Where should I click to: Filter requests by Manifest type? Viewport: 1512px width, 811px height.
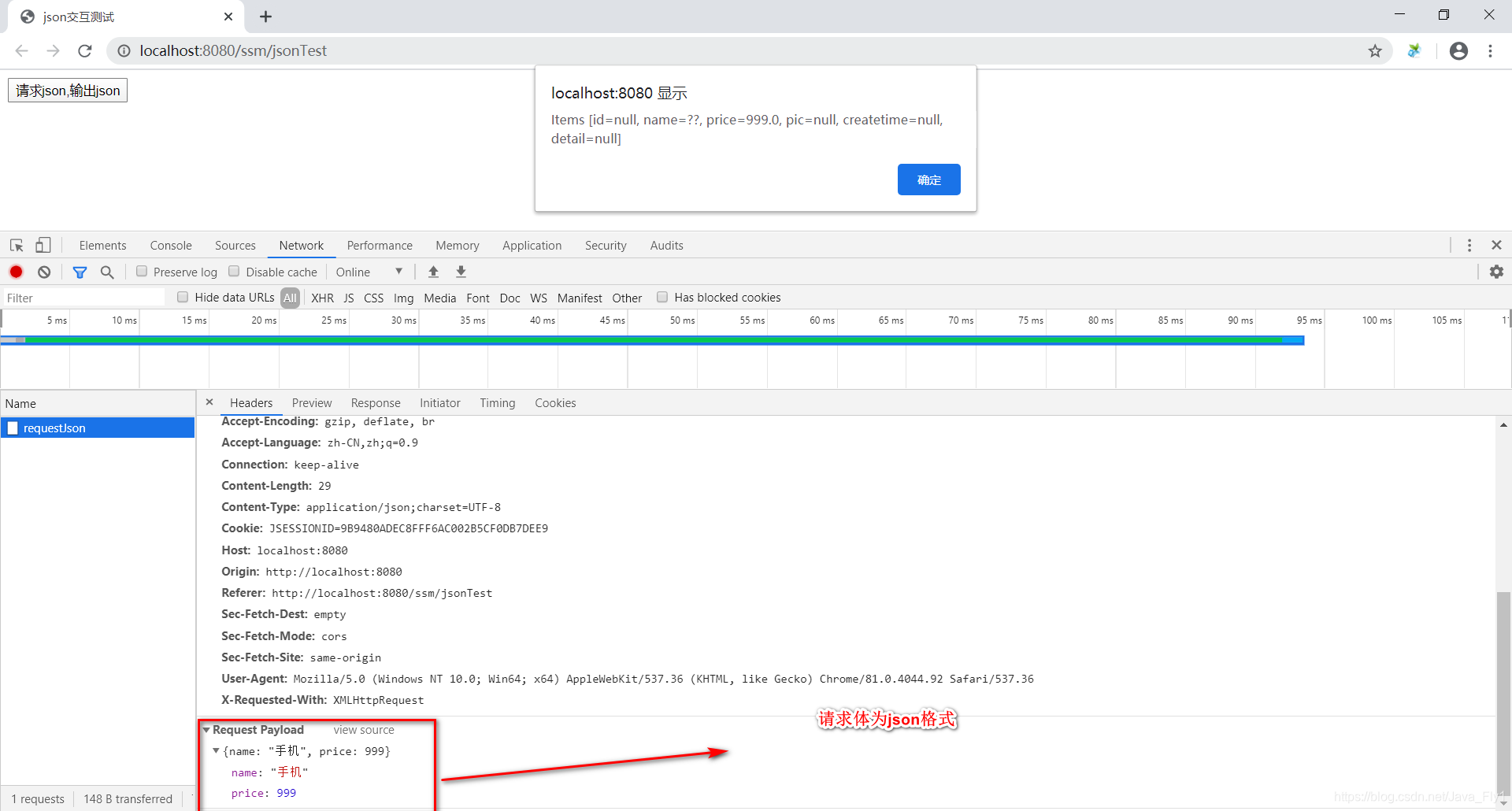coord(580,298)
